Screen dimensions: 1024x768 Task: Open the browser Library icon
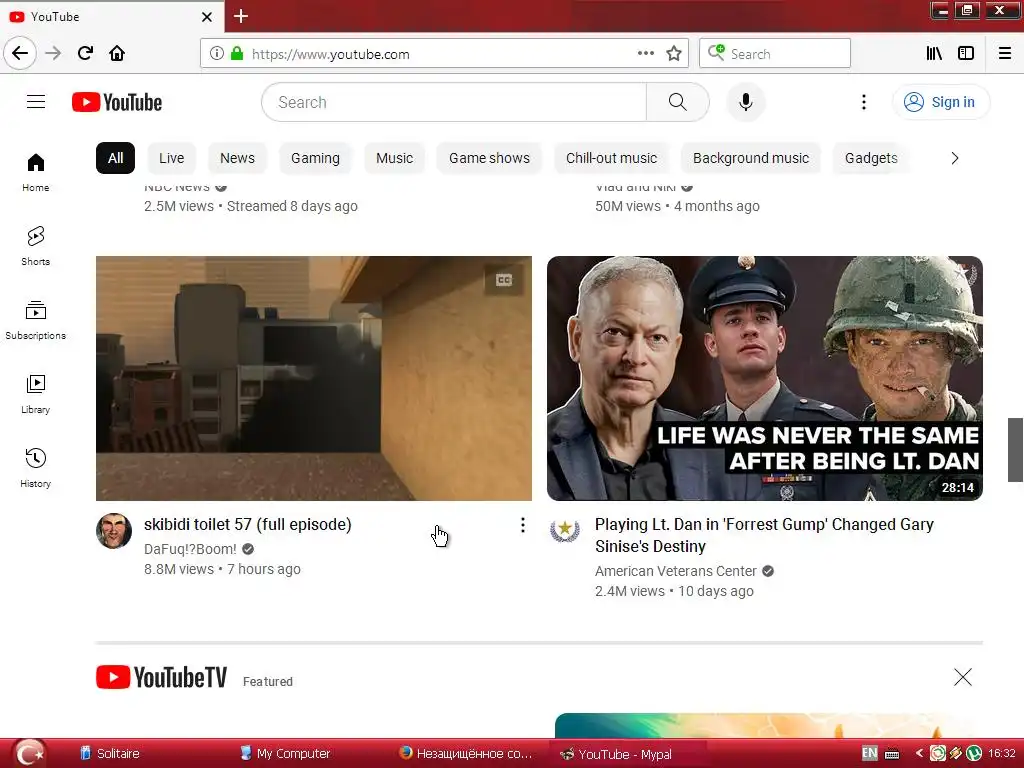coord(934,54)
